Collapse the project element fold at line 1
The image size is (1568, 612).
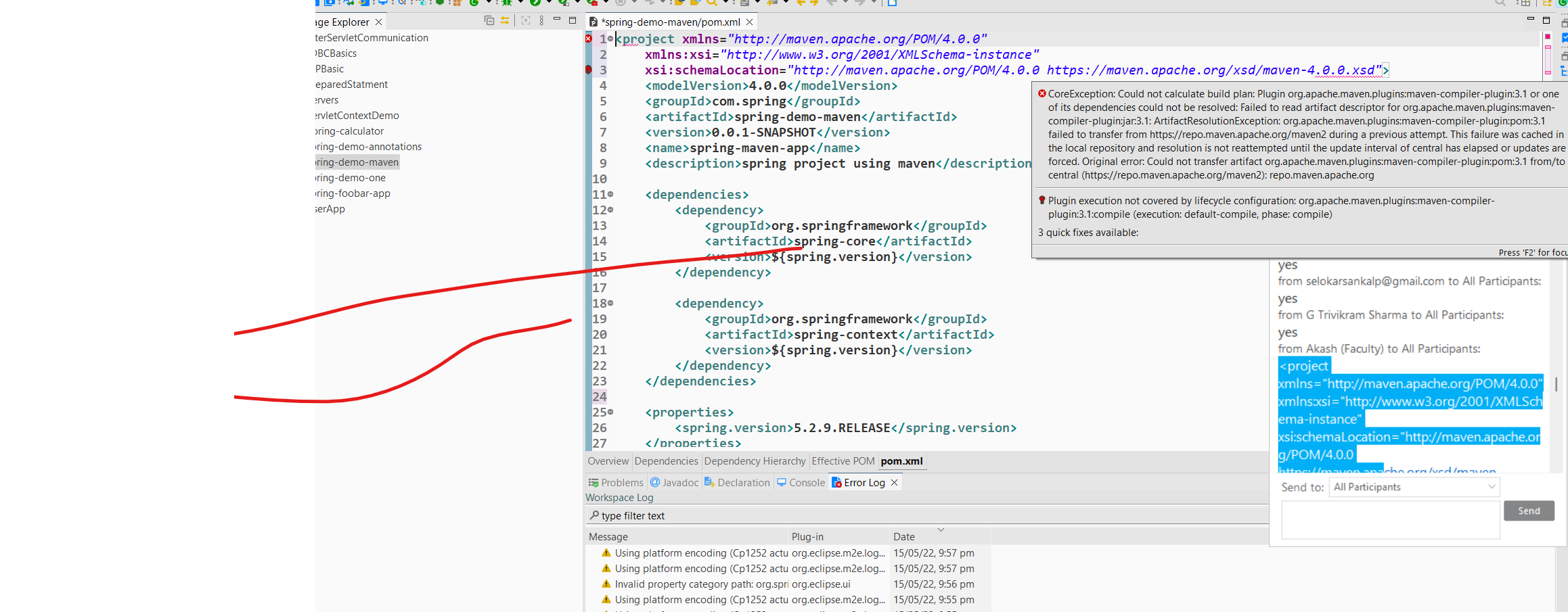pyautogui.click(x=610, y=39)
